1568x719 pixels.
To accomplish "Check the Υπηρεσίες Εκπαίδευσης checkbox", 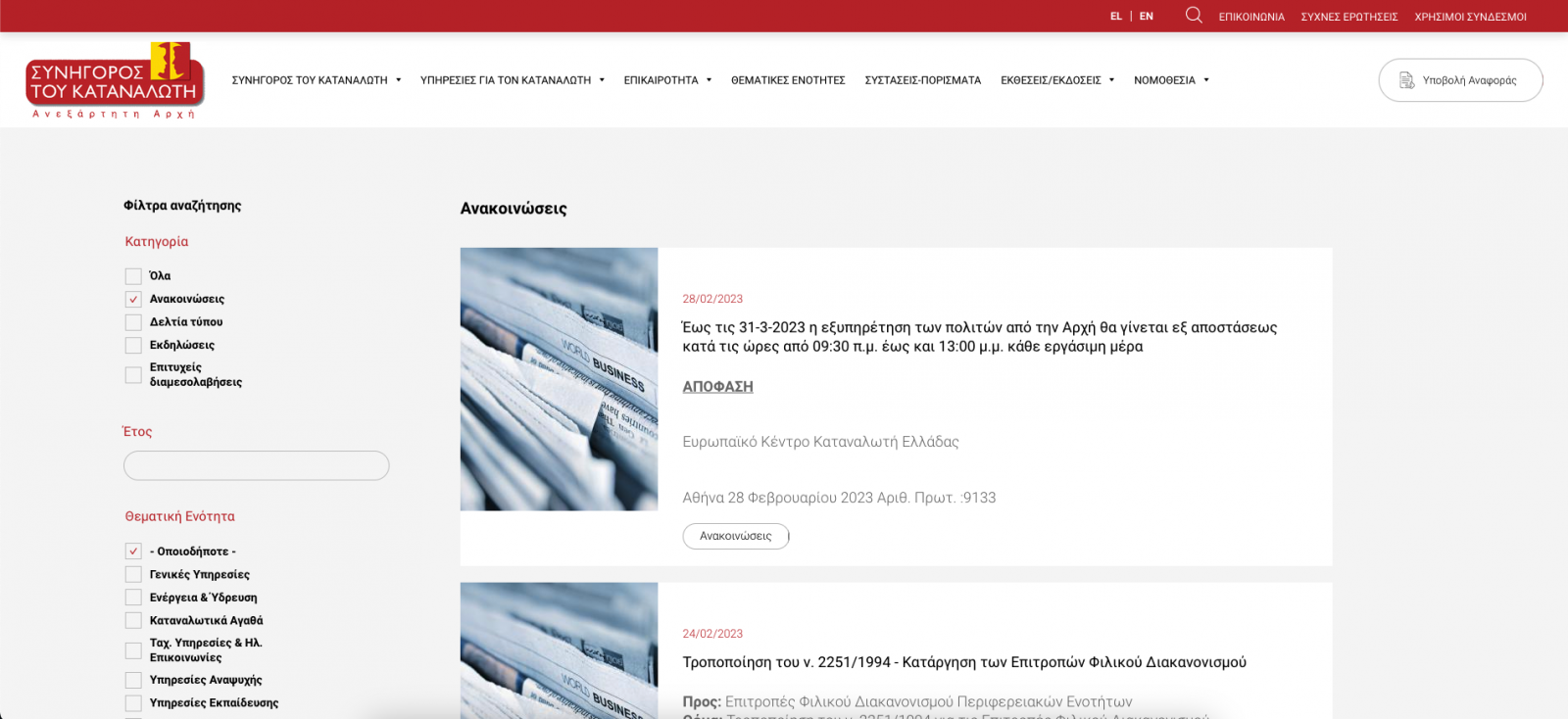I will [x=133, y=703].
